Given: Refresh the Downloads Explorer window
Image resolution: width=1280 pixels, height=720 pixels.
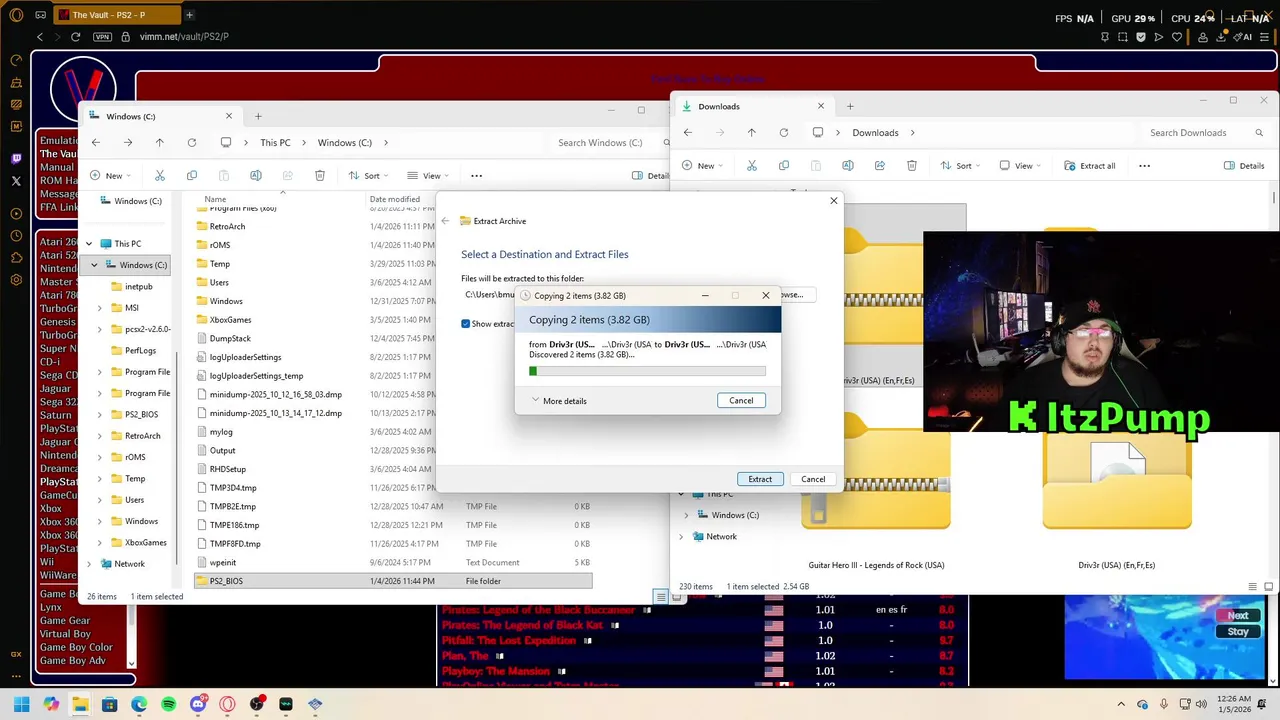Looking at the screenshot, I should pyautogui.click(x=784, y=133).
